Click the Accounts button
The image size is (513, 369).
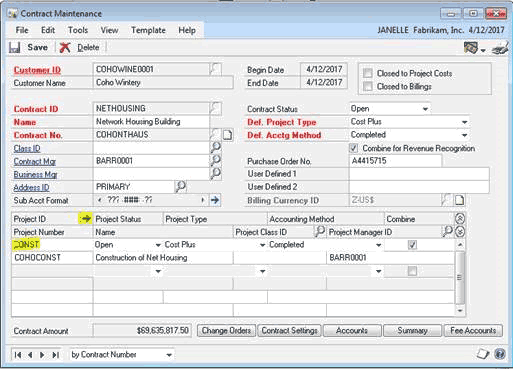(x=352, y=331)
